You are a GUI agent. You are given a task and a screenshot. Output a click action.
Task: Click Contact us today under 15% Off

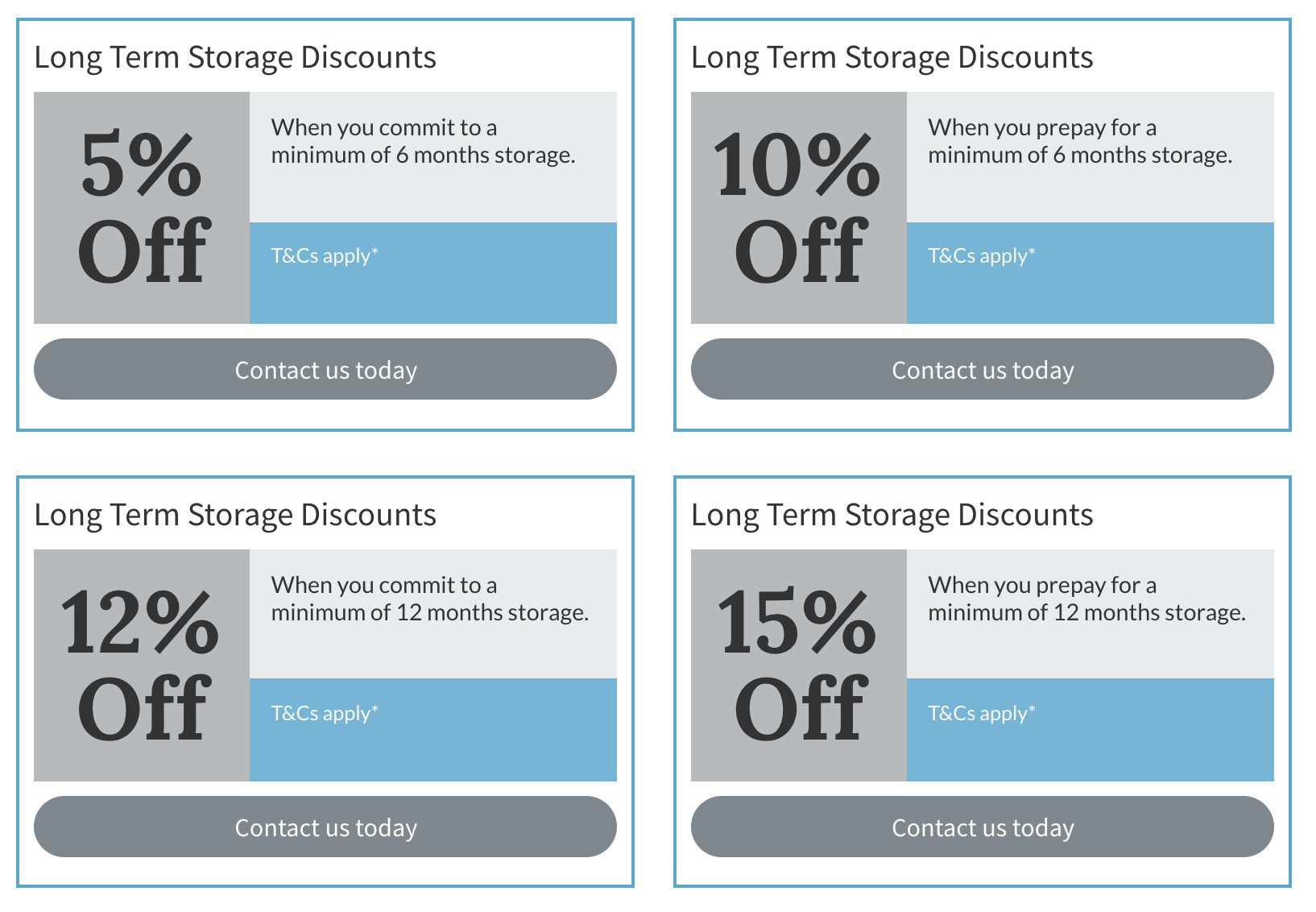(x=983, y=827)
